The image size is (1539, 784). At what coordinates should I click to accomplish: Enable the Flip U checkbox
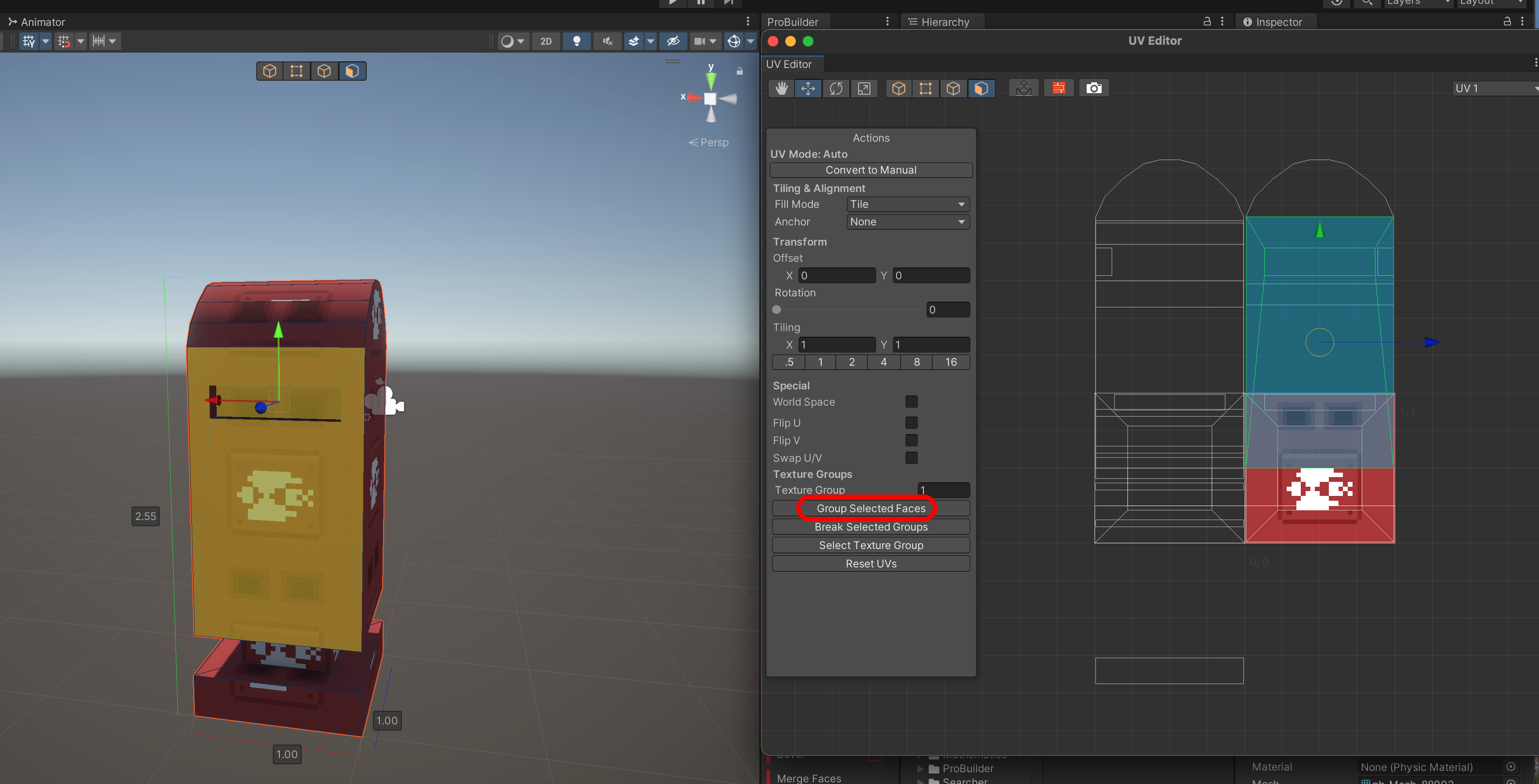[911, 423]
